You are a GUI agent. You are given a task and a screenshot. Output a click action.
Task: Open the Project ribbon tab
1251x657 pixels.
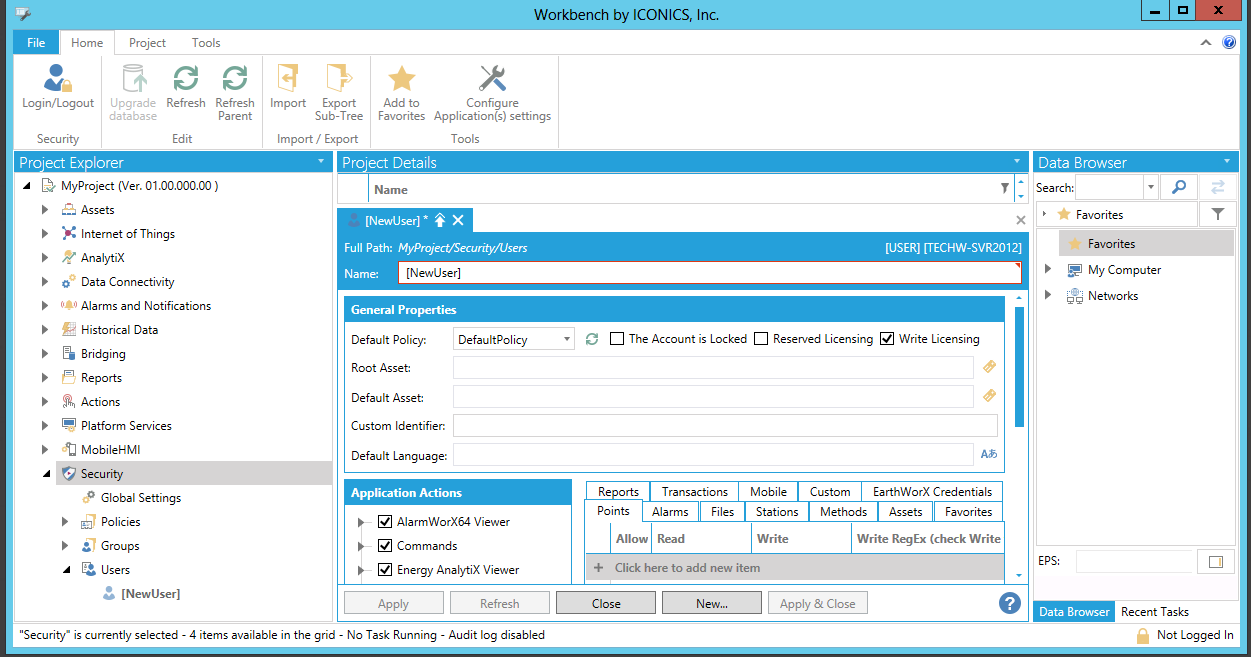[147, 43]
